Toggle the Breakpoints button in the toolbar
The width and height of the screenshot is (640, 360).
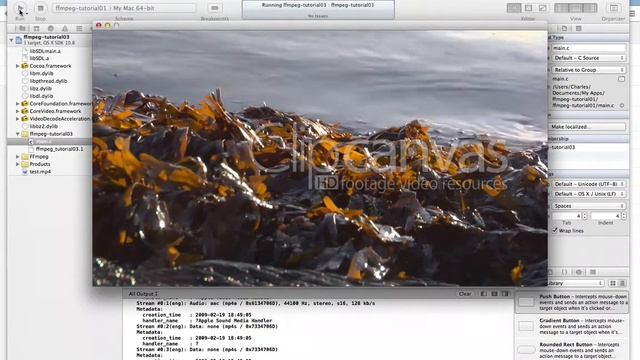(x=215, y=8)
